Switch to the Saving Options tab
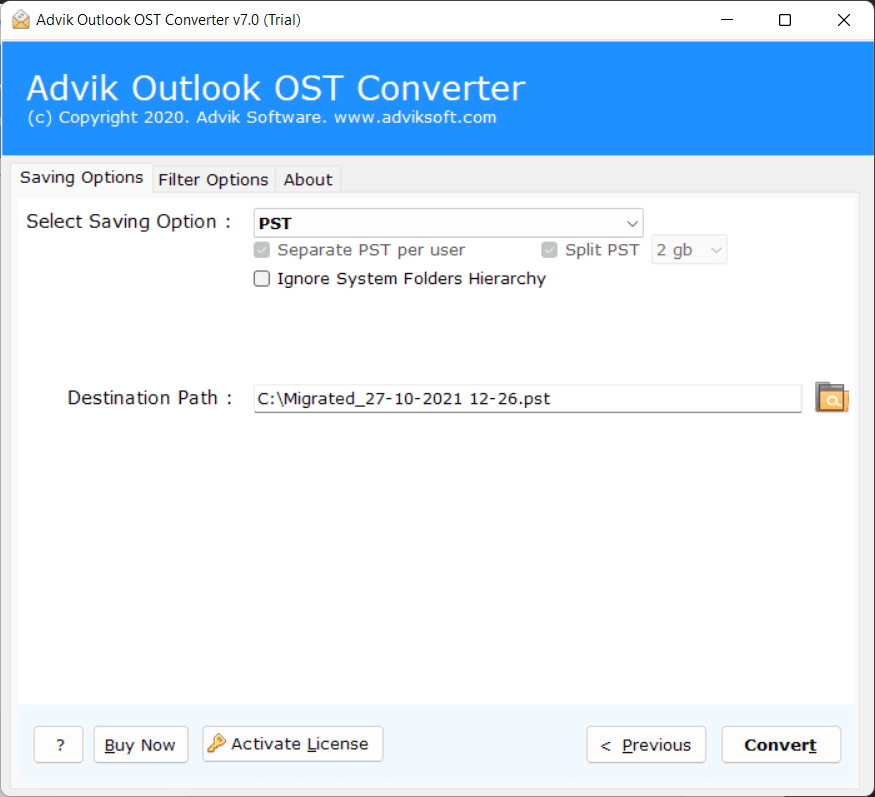Screen dimensions: 875x797 coord(81,177)
